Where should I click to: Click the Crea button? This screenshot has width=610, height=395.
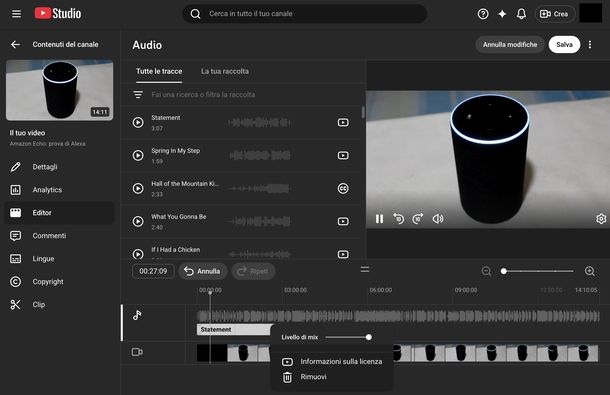coord(554,14)
